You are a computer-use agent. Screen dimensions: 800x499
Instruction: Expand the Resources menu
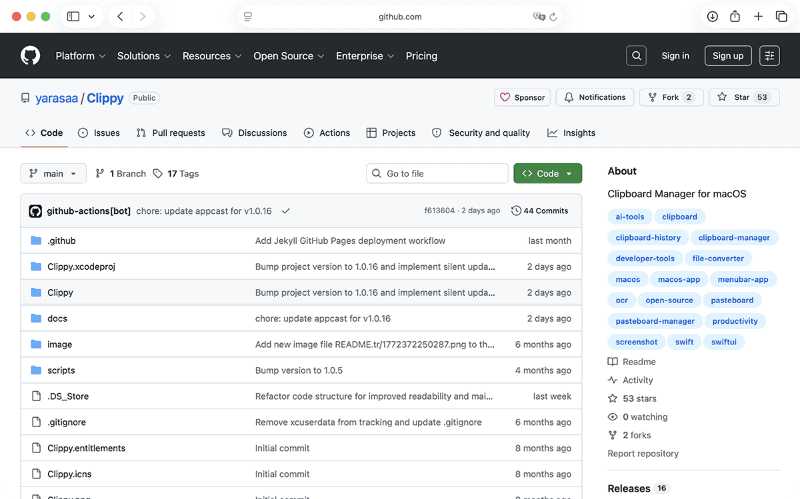pyautogui.click(x=212, y=56)
